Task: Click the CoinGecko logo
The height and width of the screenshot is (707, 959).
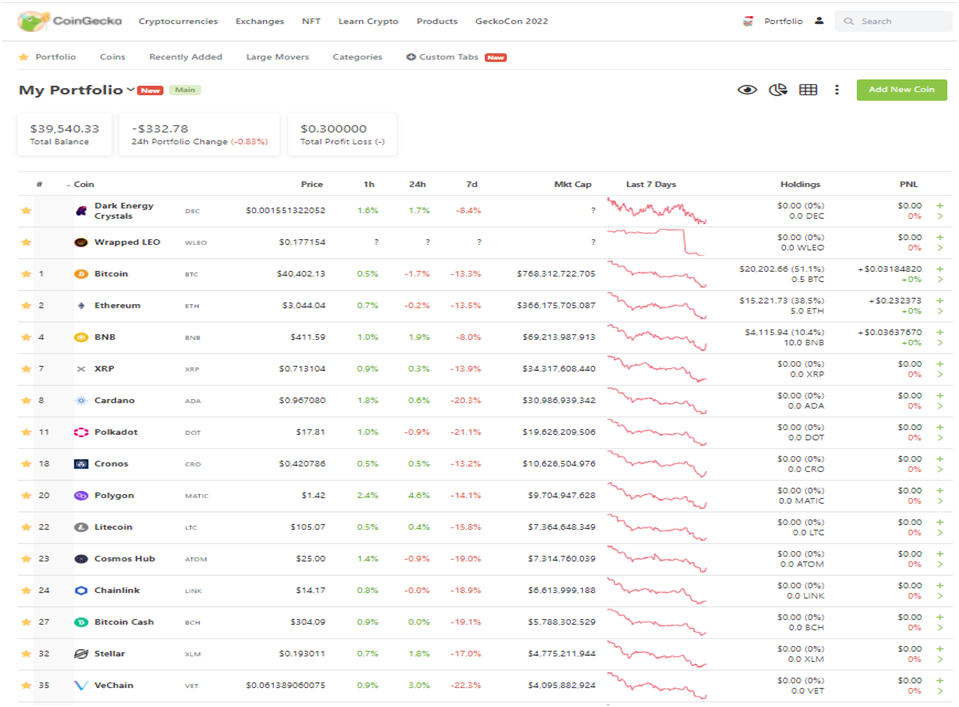Action: coord(70,21)
